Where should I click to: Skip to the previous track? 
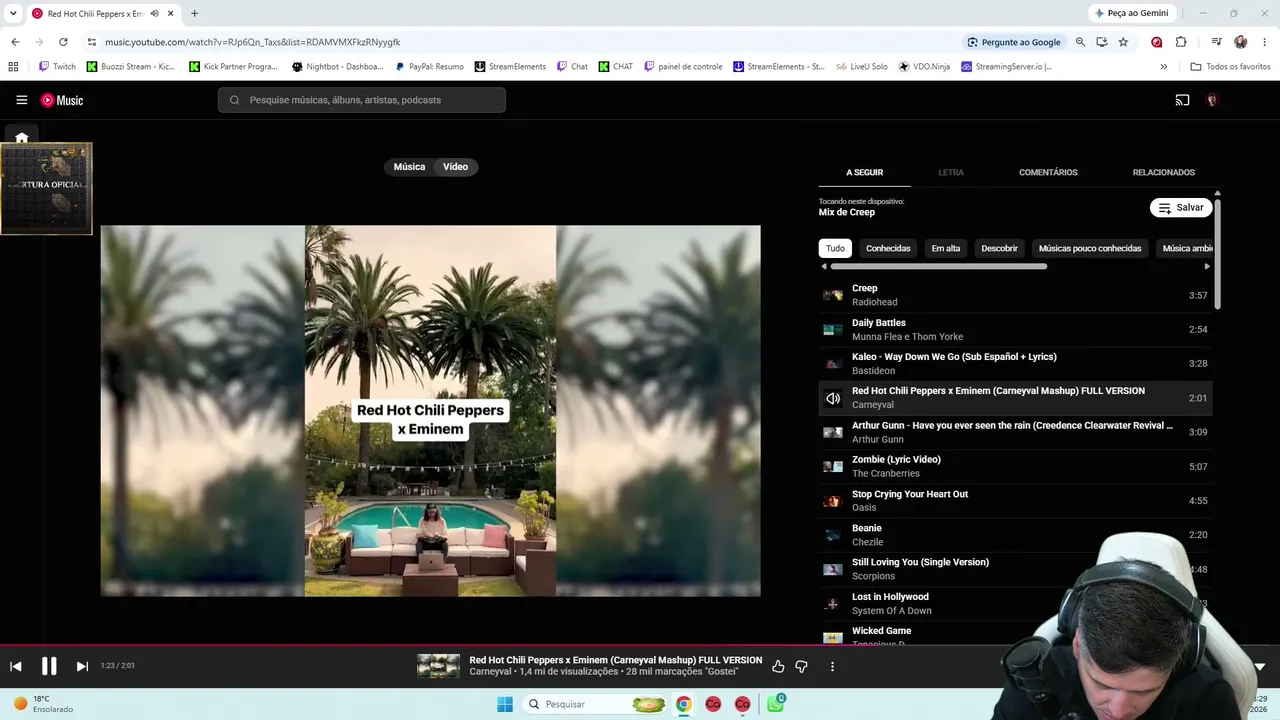(16, 666)
